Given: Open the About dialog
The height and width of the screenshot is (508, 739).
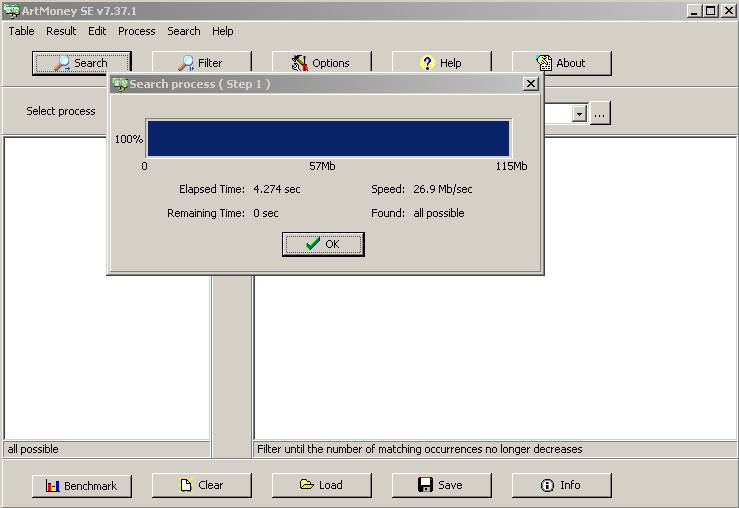Looking at the screenshot, I should tap(561, 63).
